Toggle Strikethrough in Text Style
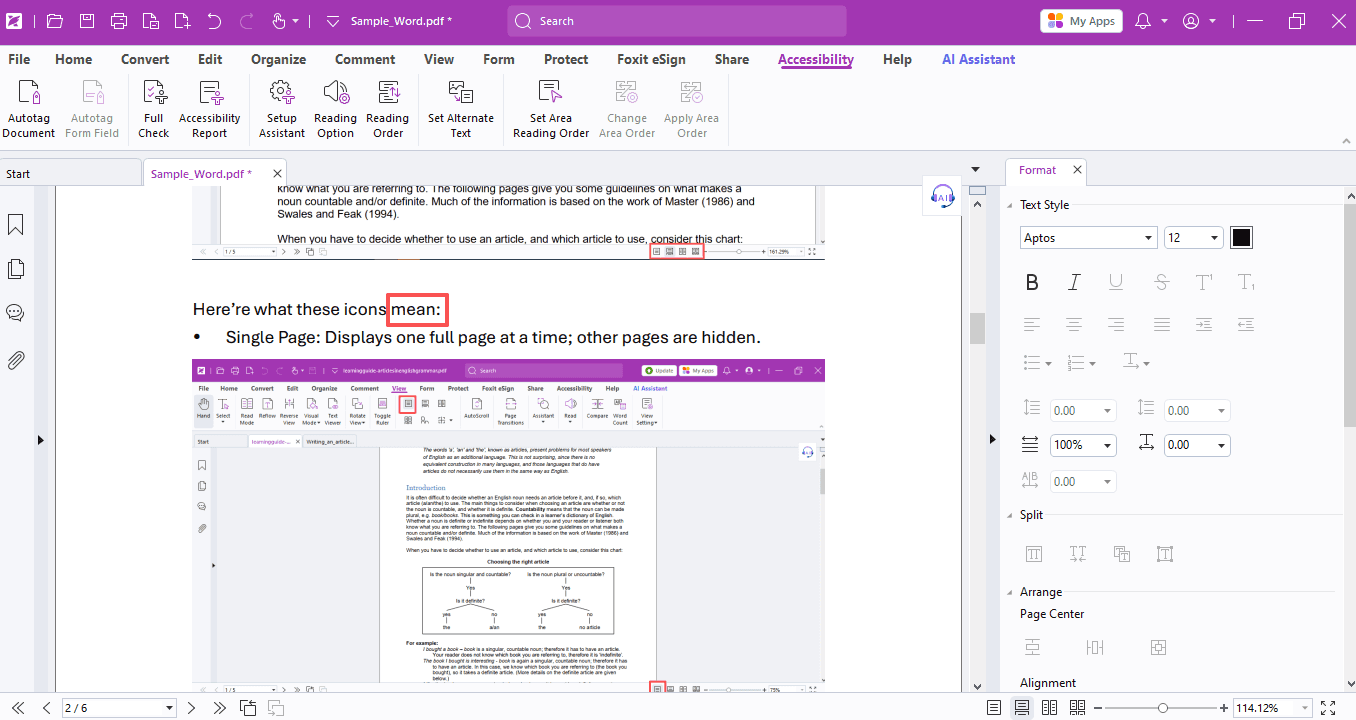Screen dimensions: 1356x720 [1161, 283]
